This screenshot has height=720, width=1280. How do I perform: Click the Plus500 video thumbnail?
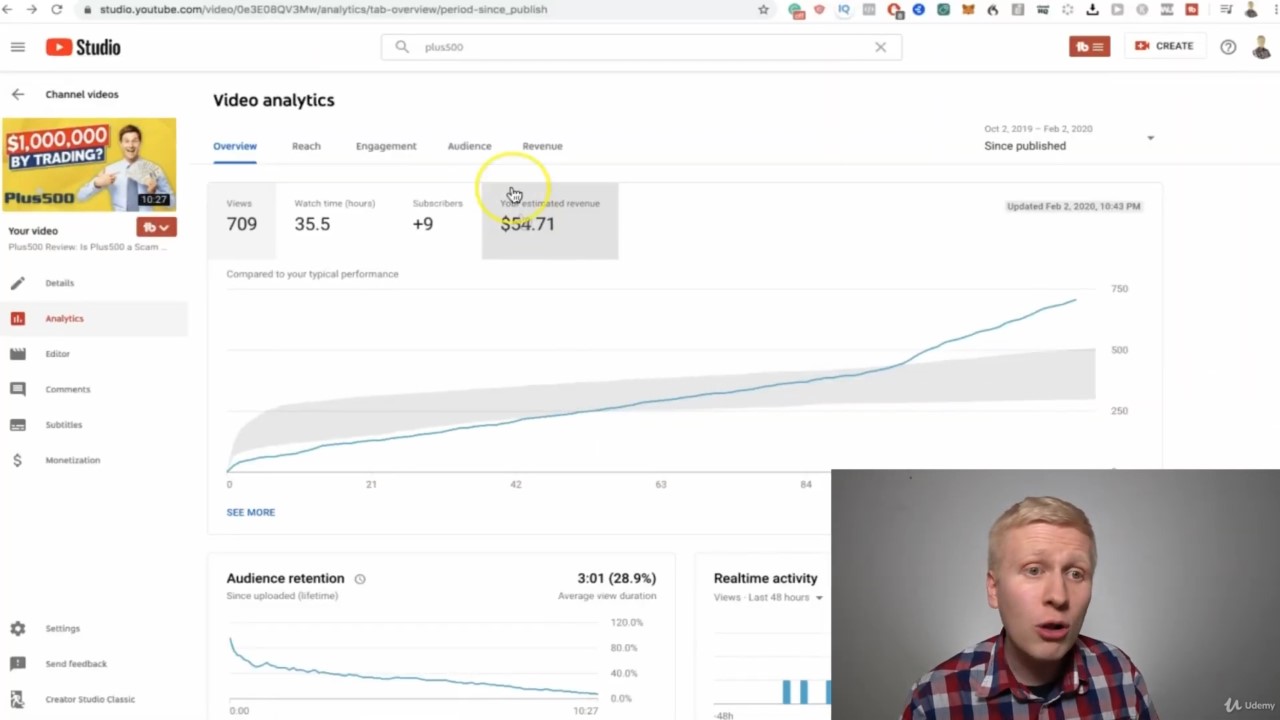click(x=89, y=165)
